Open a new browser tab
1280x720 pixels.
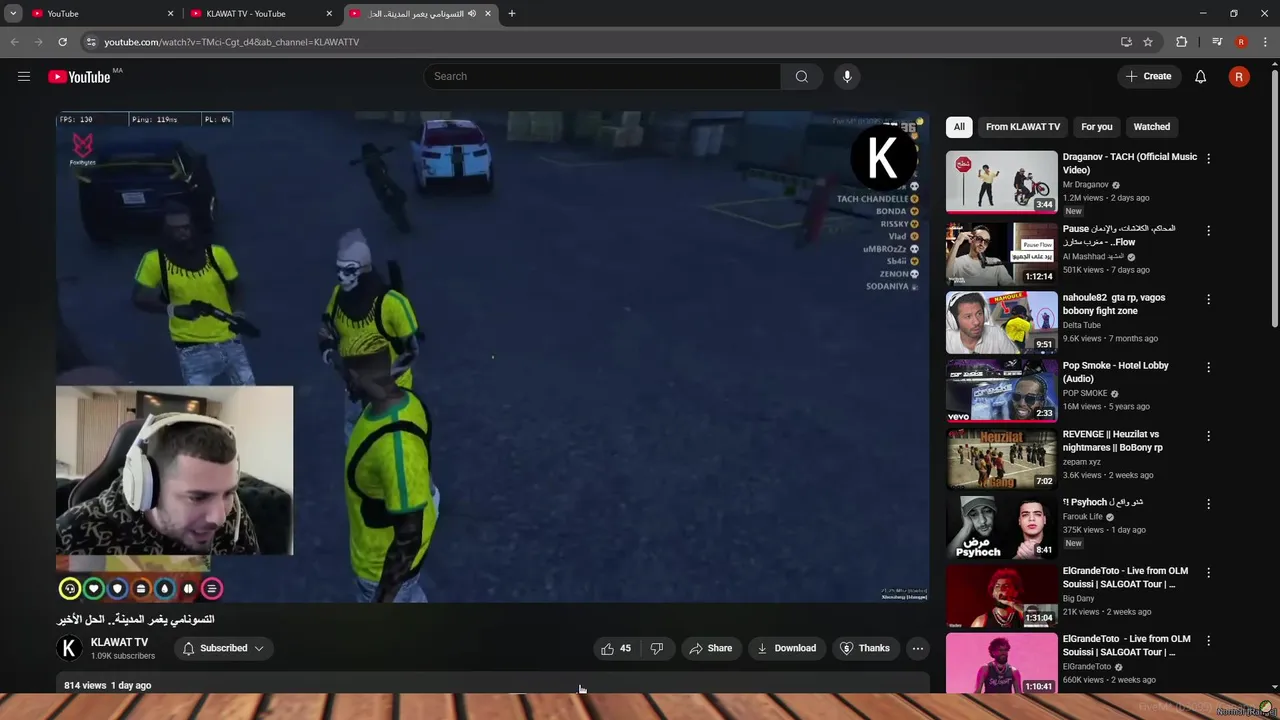tap(512, 13)
